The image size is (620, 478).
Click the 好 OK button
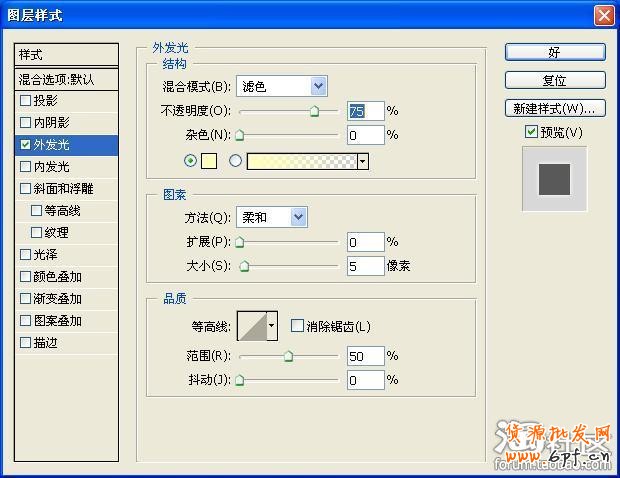pos(554,52)
